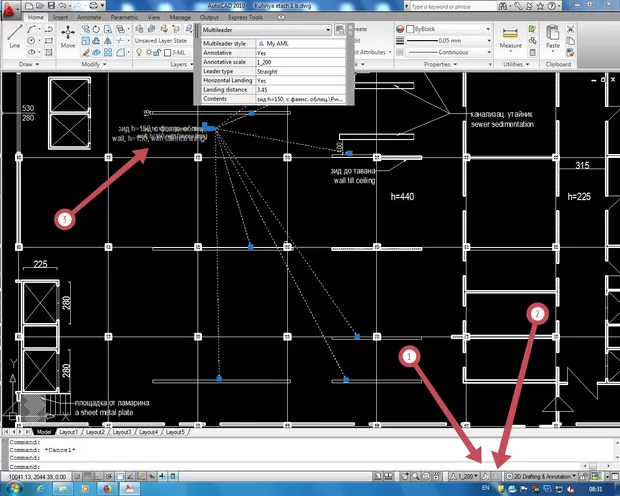Click the AutoCAD application menu button

point(11,10)
